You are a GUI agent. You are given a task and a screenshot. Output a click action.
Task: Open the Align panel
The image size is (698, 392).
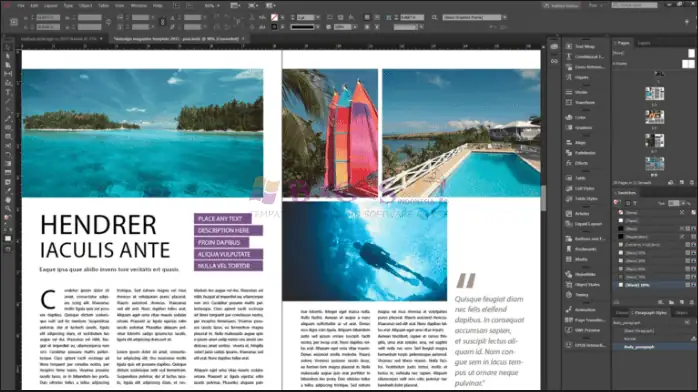point(576,143)
